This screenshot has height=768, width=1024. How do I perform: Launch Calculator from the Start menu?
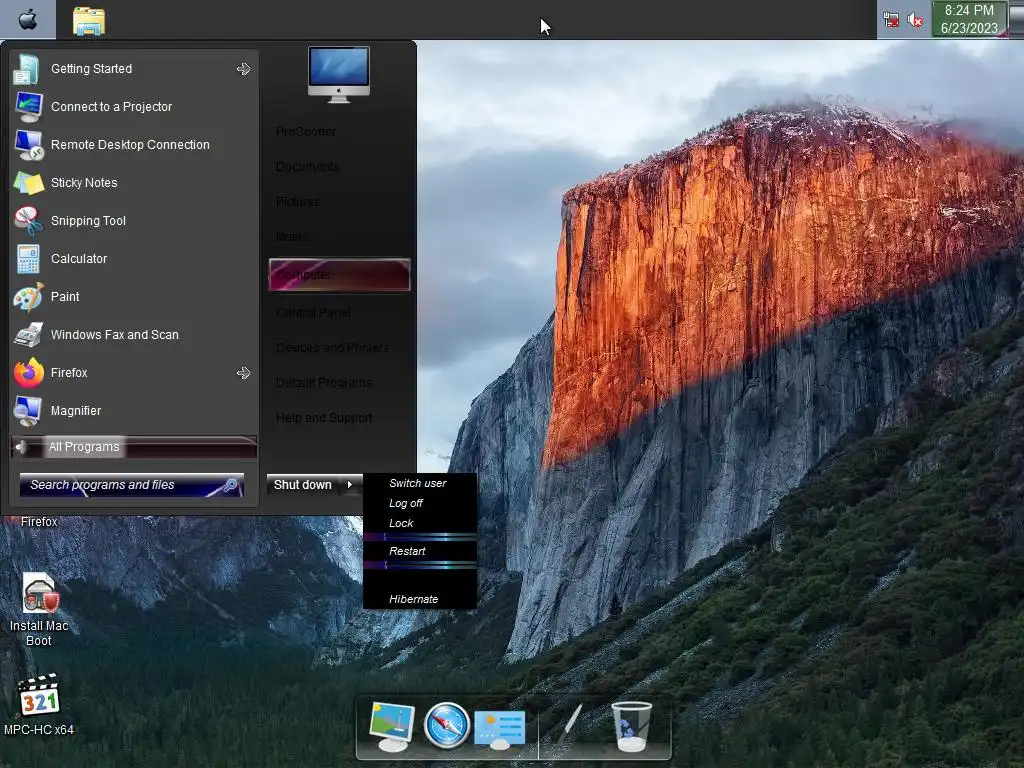point(134,259)
